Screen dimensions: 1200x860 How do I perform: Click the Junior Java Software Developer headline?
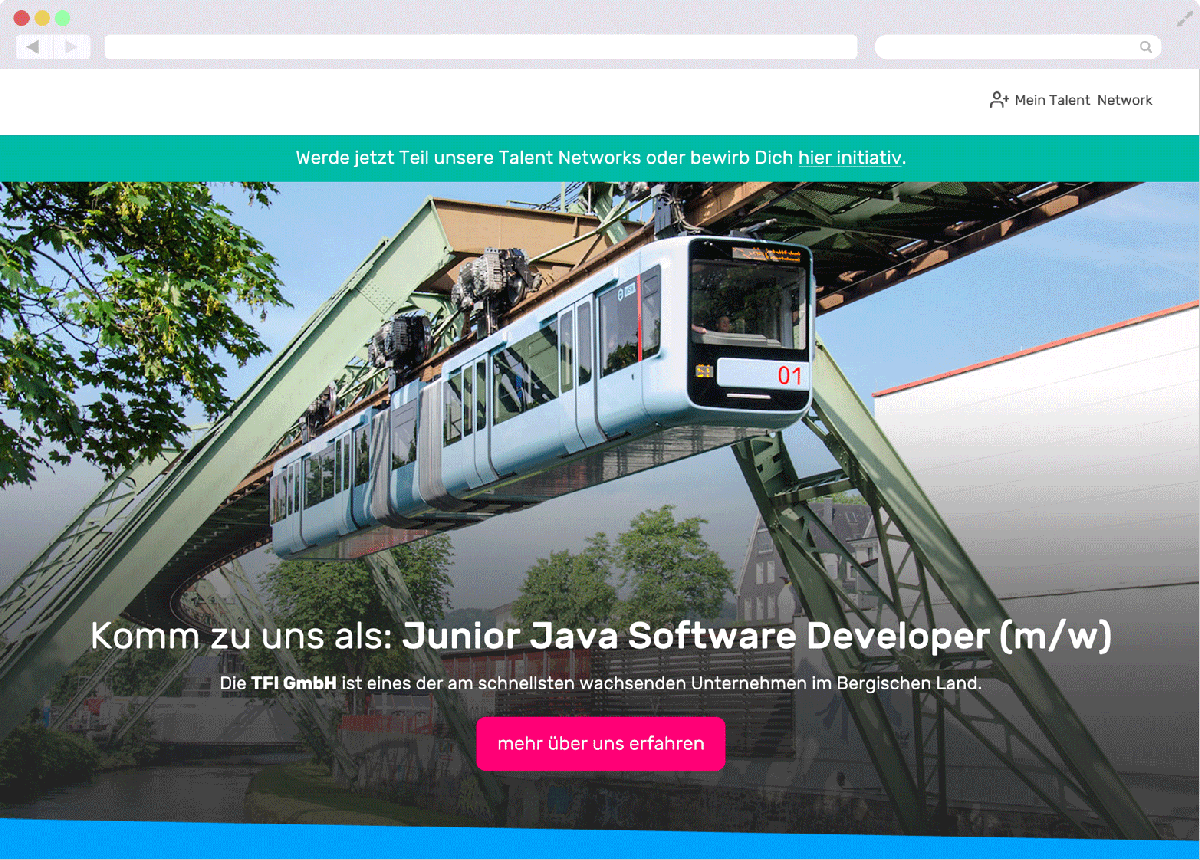pos(756,636)
